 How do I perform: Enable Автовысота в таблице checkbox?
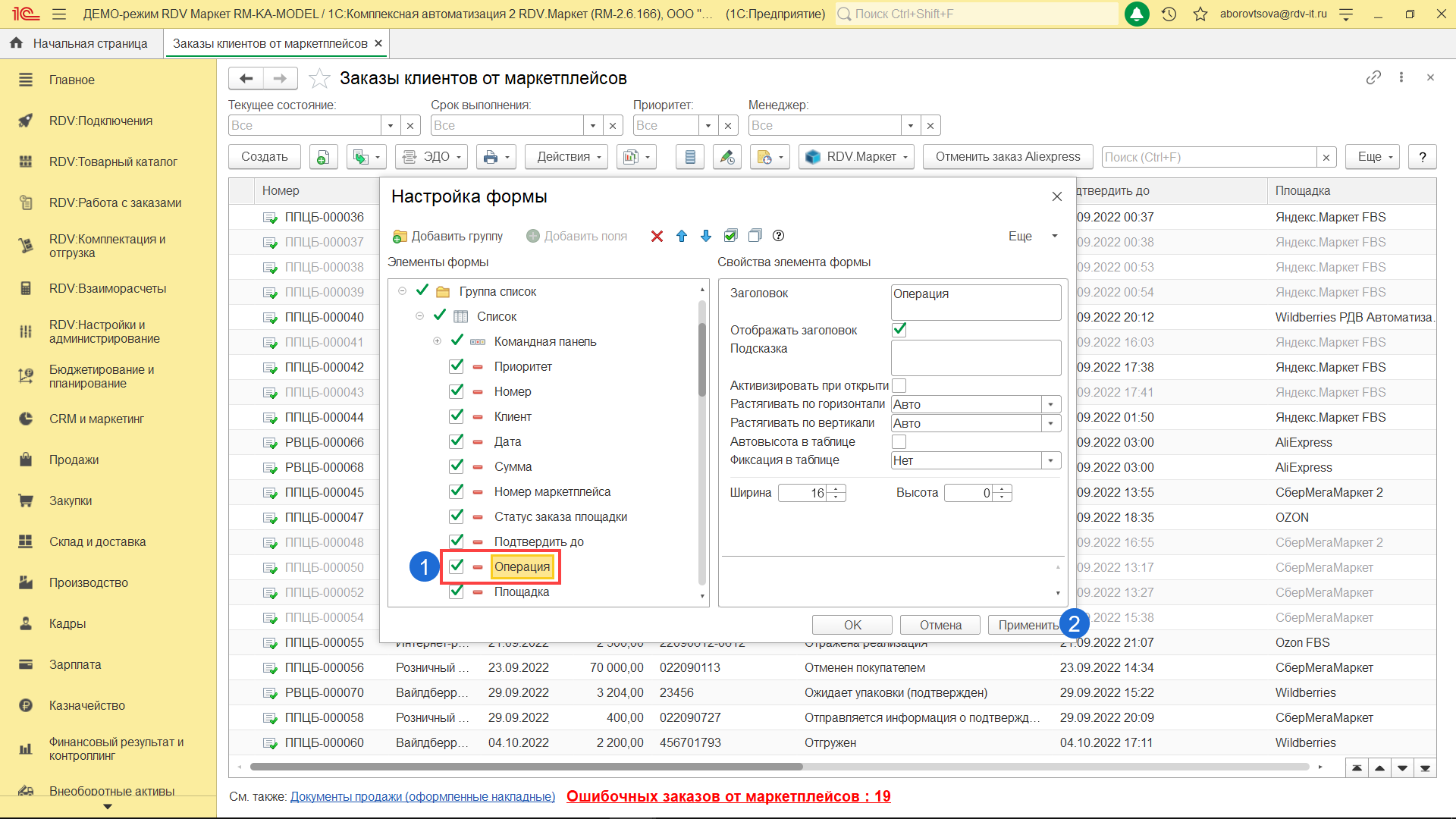899,441
